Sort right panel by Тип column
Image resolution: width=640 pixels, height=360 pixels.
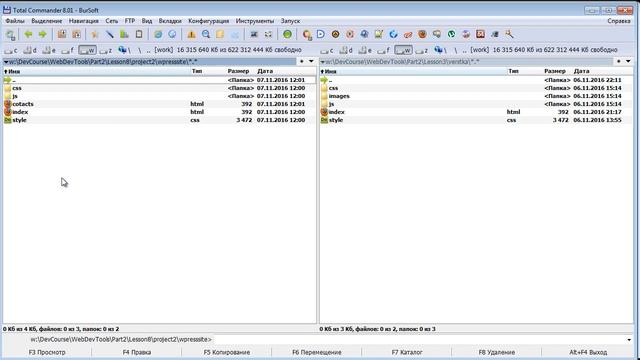coord(513,71)
